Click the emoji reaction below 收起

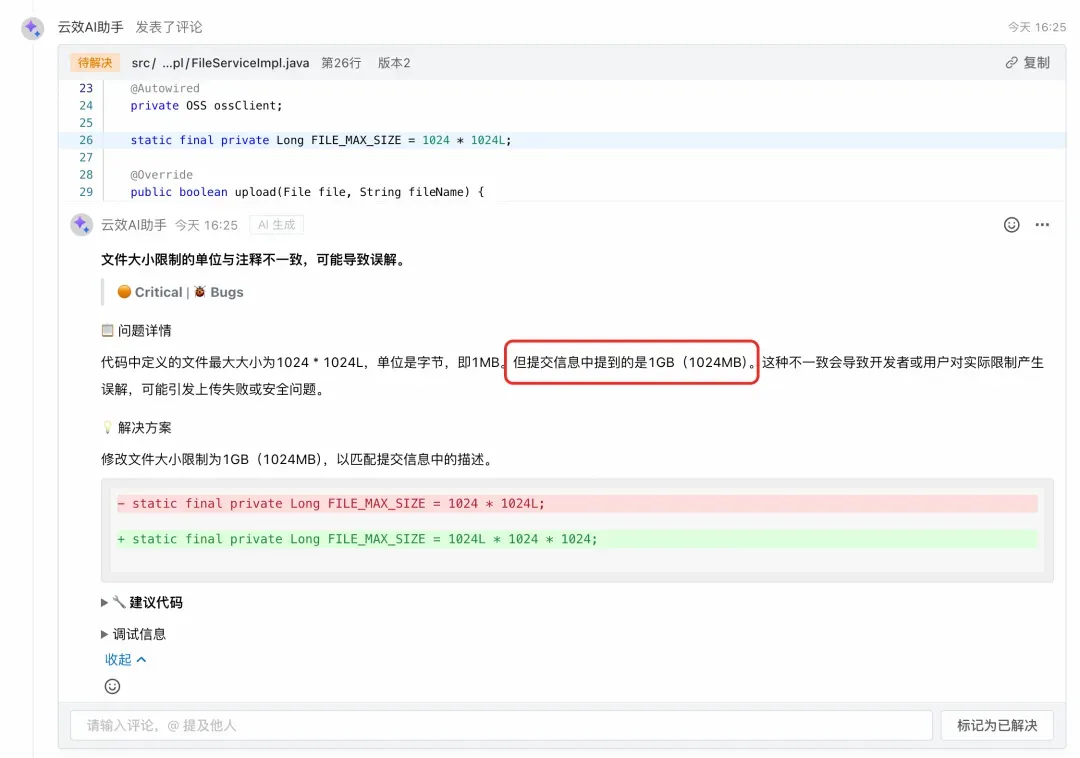(112, 686)
